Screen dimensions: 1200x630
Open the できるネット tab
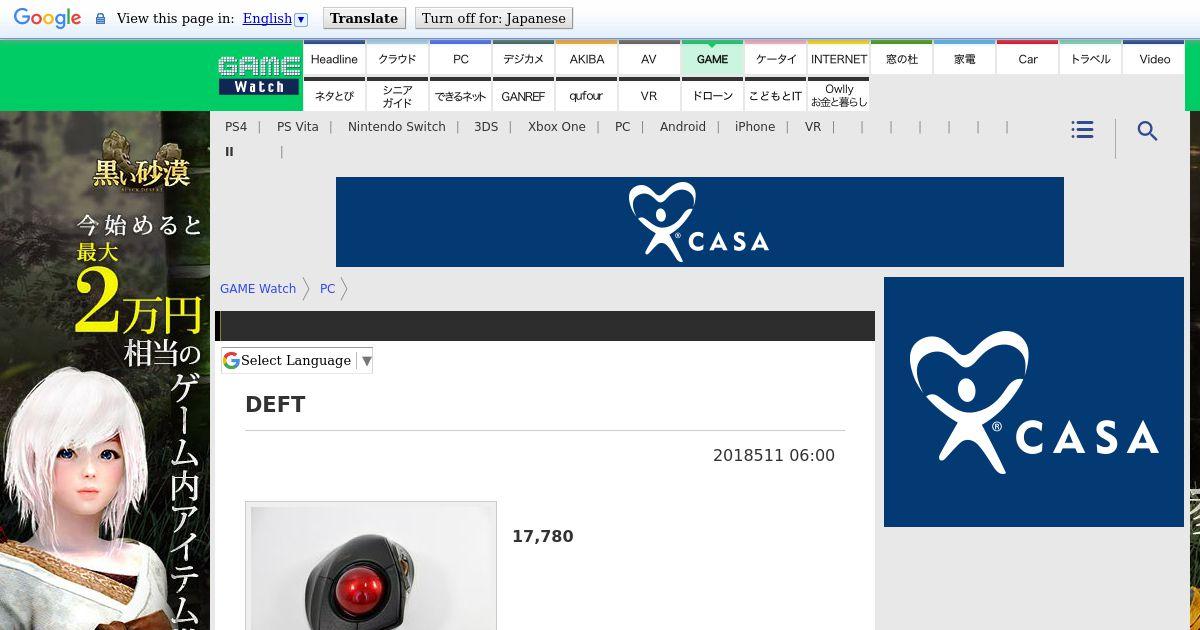(460, 96)
